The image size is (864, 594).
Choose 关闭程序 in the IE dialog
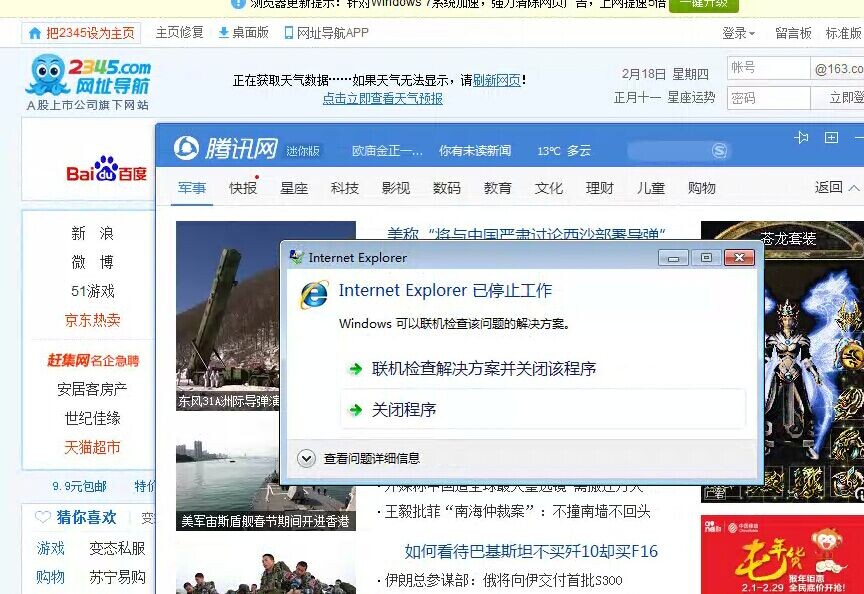tap(543, 409)
